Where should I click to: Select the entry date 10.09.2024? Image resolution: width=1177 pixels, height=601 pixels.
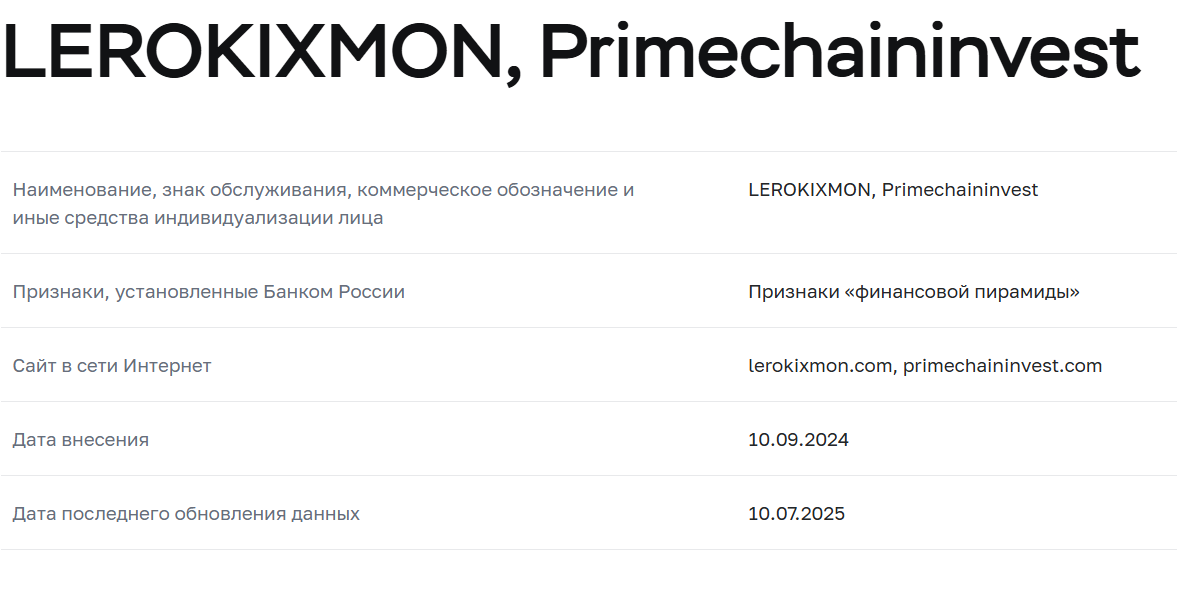pyautogui.click(x=798, y=440)
